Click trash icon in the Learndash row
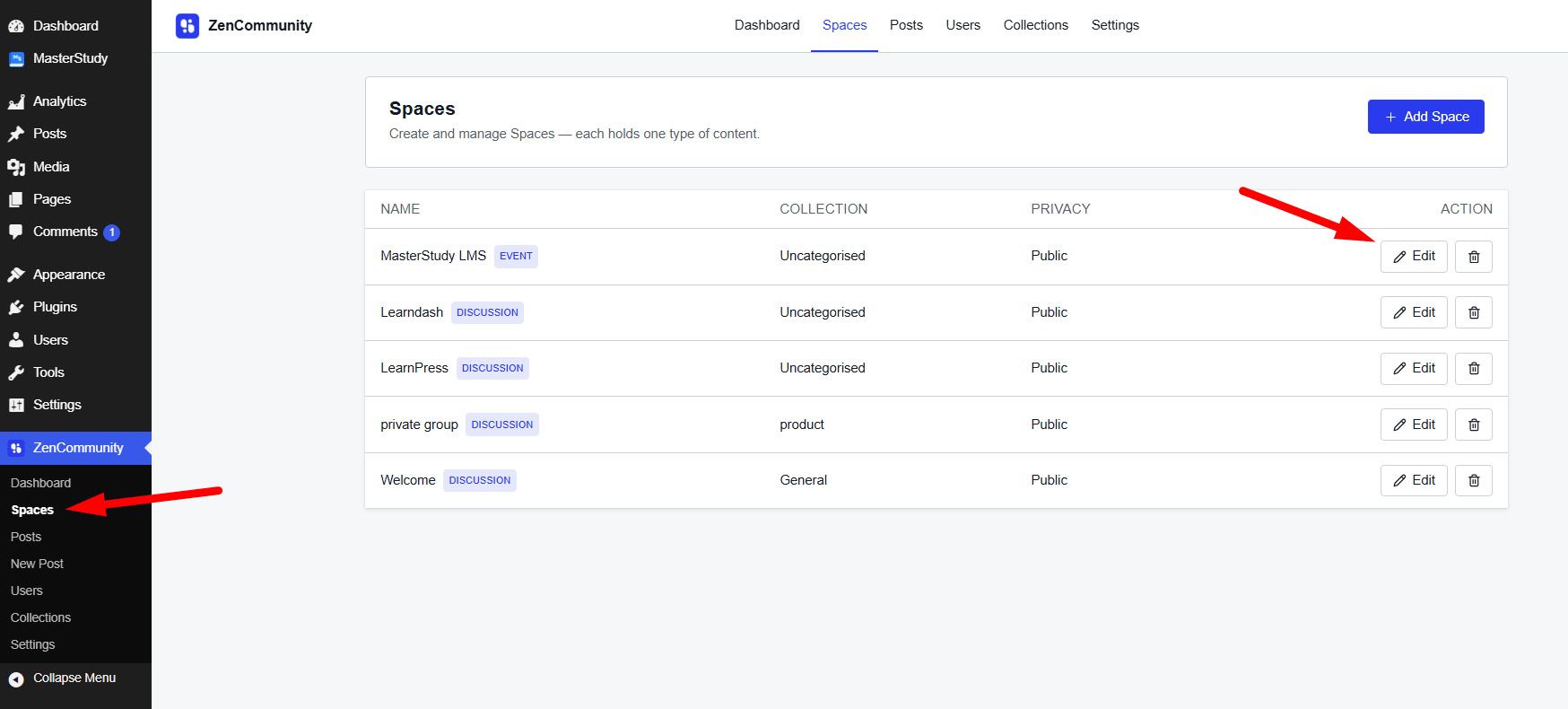This screenshot has height=709, width=1568. click(1473, 312)
